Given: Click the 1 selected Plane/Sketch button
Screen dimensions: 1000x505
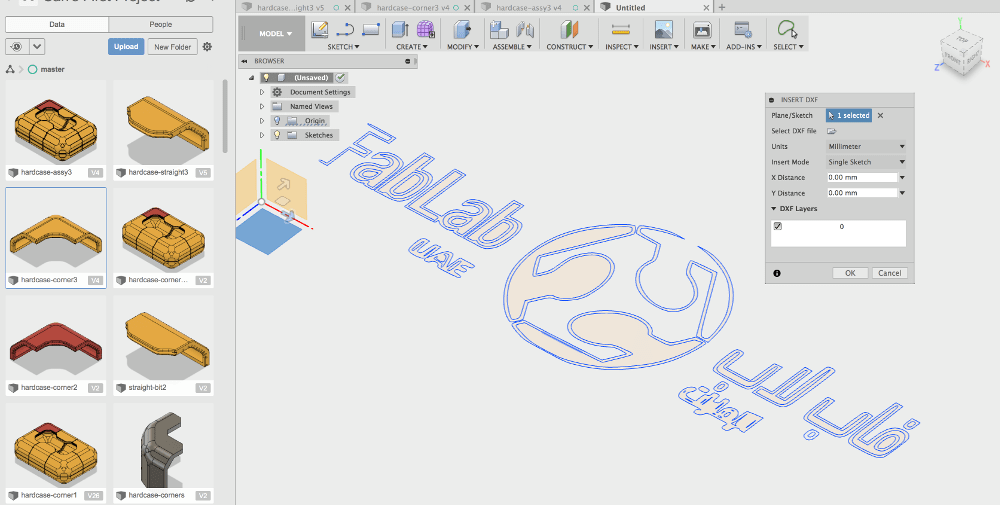Looking at the screenshot, I should click(849, 115).
